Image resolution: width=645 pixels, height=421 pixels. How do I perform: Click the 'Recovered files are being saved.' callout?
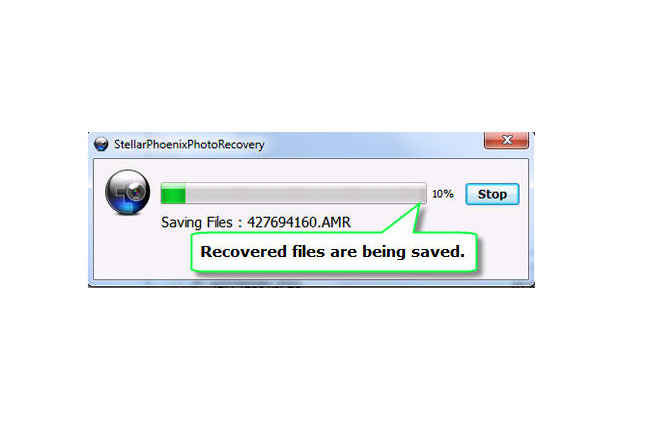[334, 252]
